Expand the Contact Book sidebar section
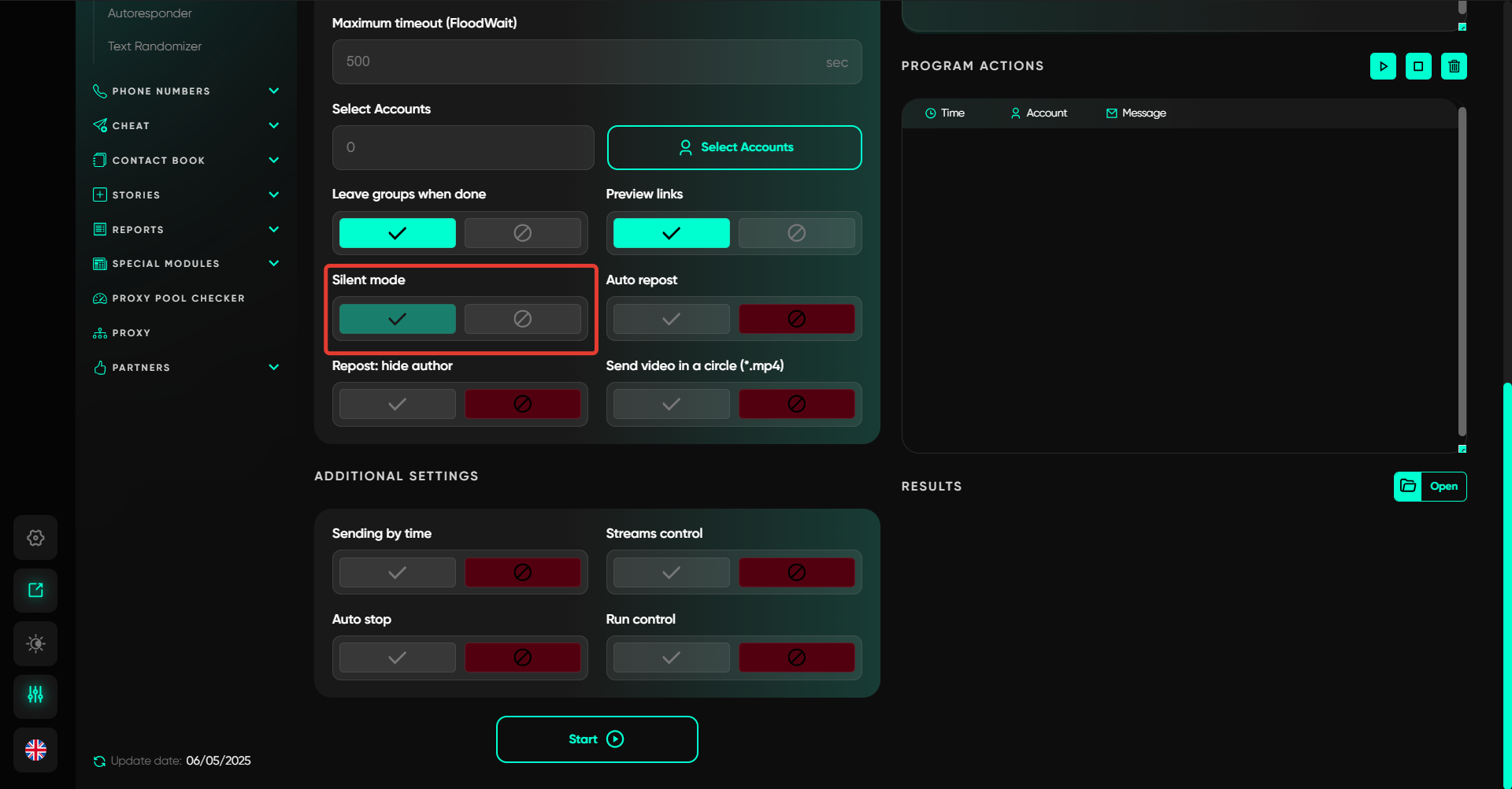 click(273, 161)
